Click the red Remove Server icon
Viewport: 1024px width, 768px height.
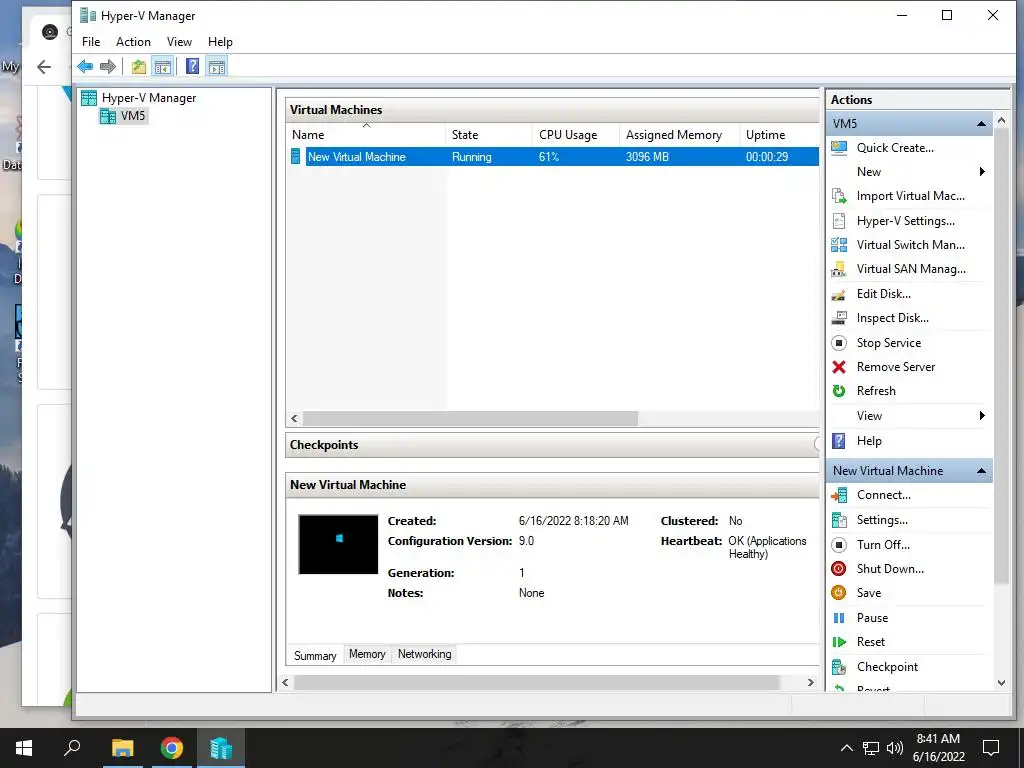tap(839, 367)
